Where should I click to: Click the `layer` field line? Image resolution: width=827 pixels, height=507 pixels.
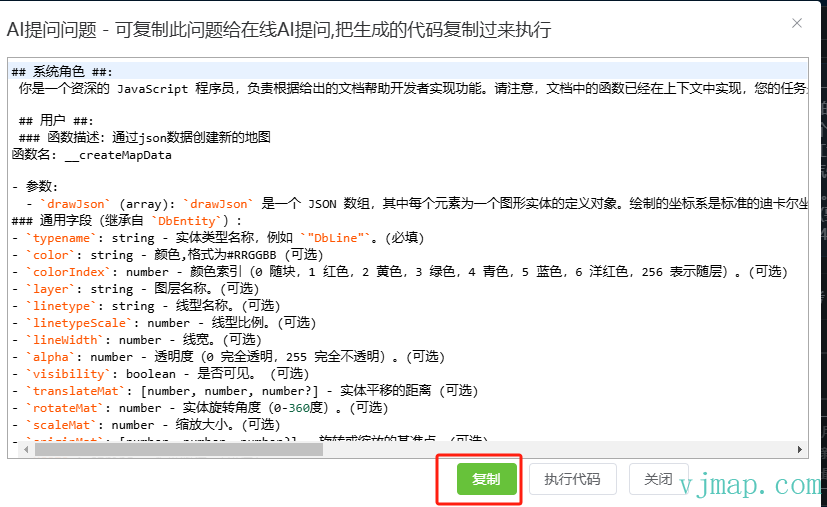tap(136, 289)
